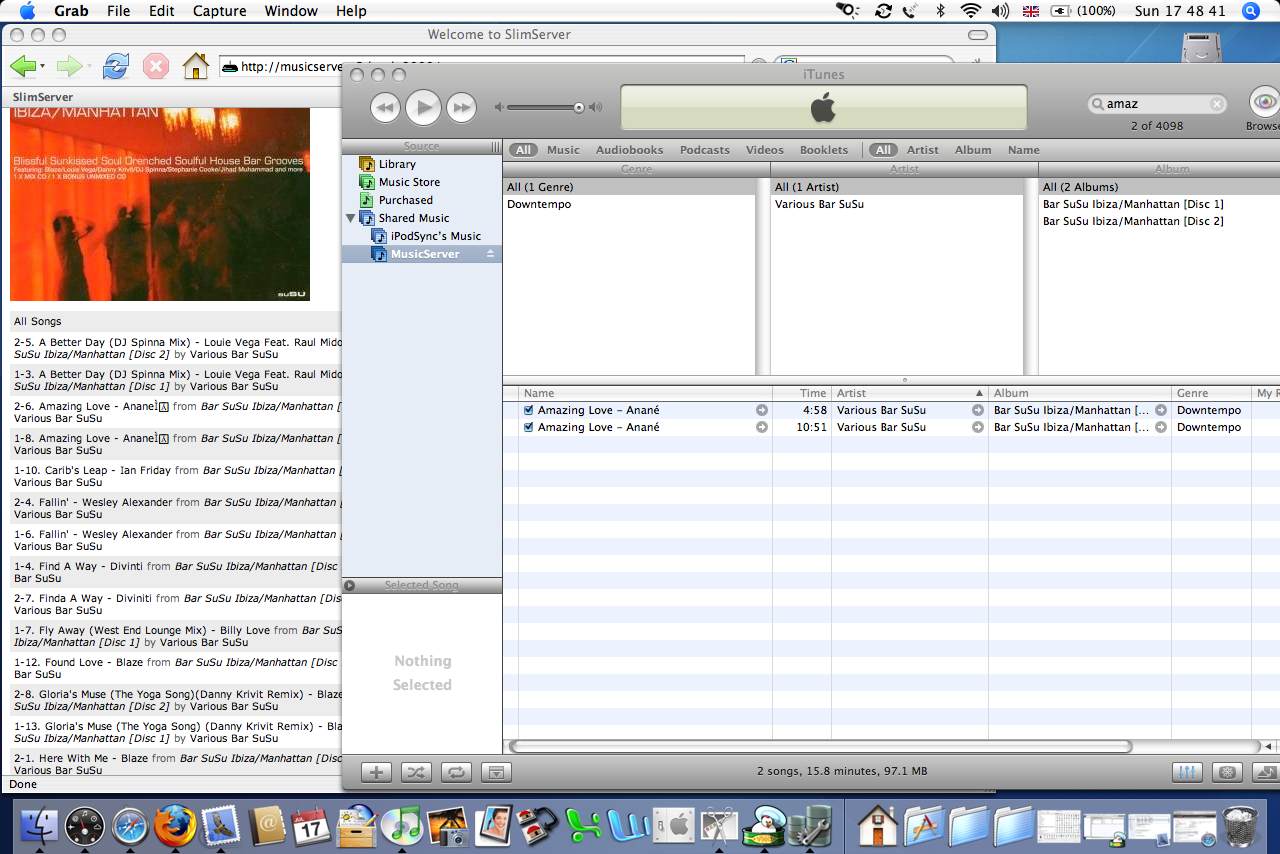
Task: Show or hide artwork panel button
Action: pos(496,772)
